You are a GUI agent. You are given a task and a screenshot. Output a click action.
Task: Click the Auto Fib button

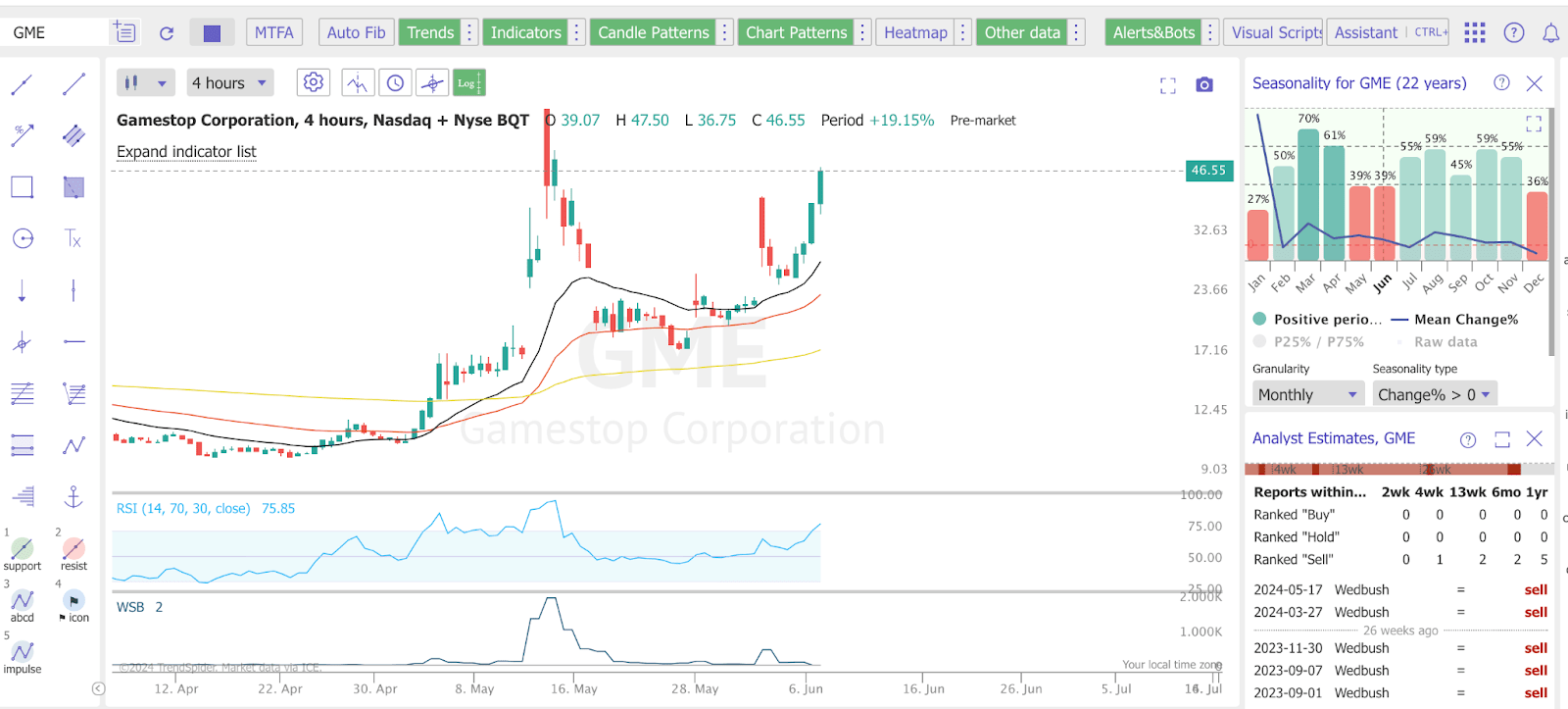coord(356,32)
